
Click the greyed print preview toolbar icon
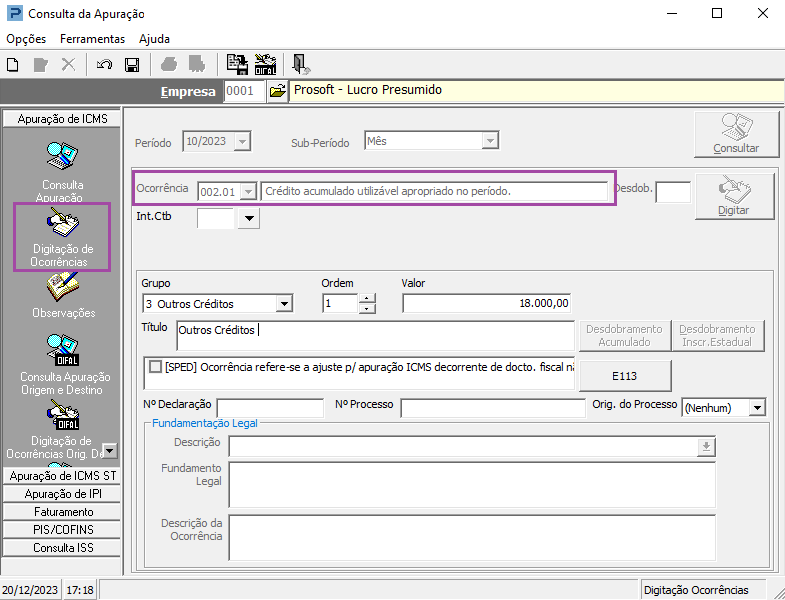click(x=197, y=65)
